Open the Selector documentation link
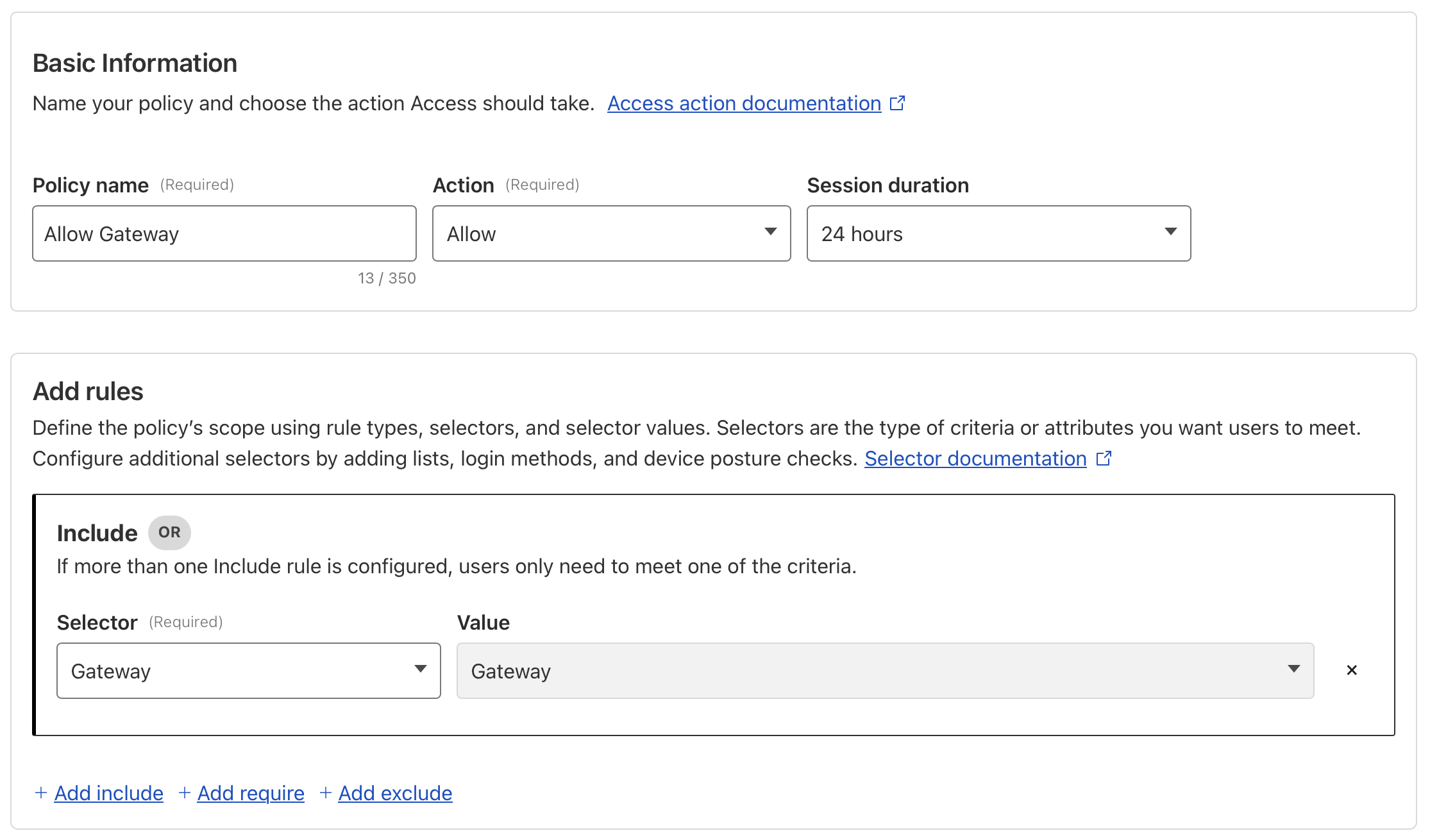 [x=975, y=458]
